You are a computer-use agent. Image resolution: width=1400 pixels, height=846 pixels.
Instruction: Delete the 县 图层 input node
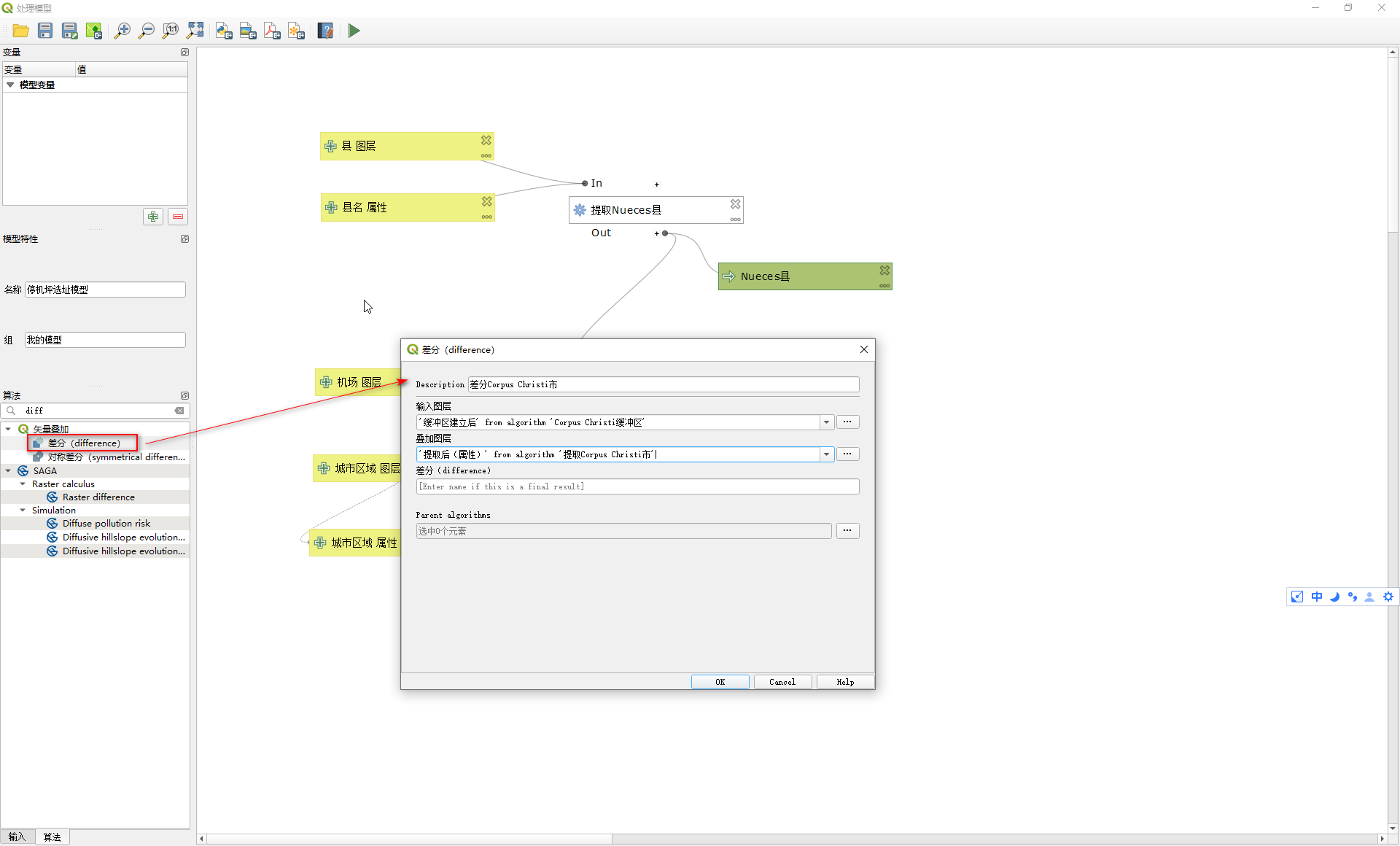486,140
